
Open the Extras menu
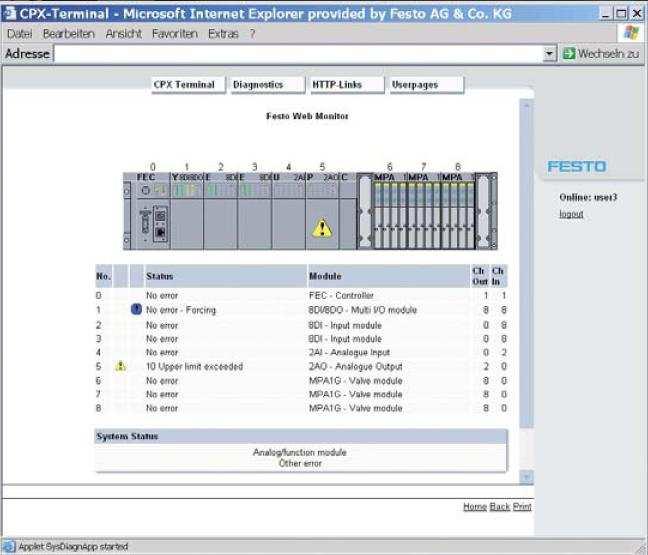tap(223, 33)
